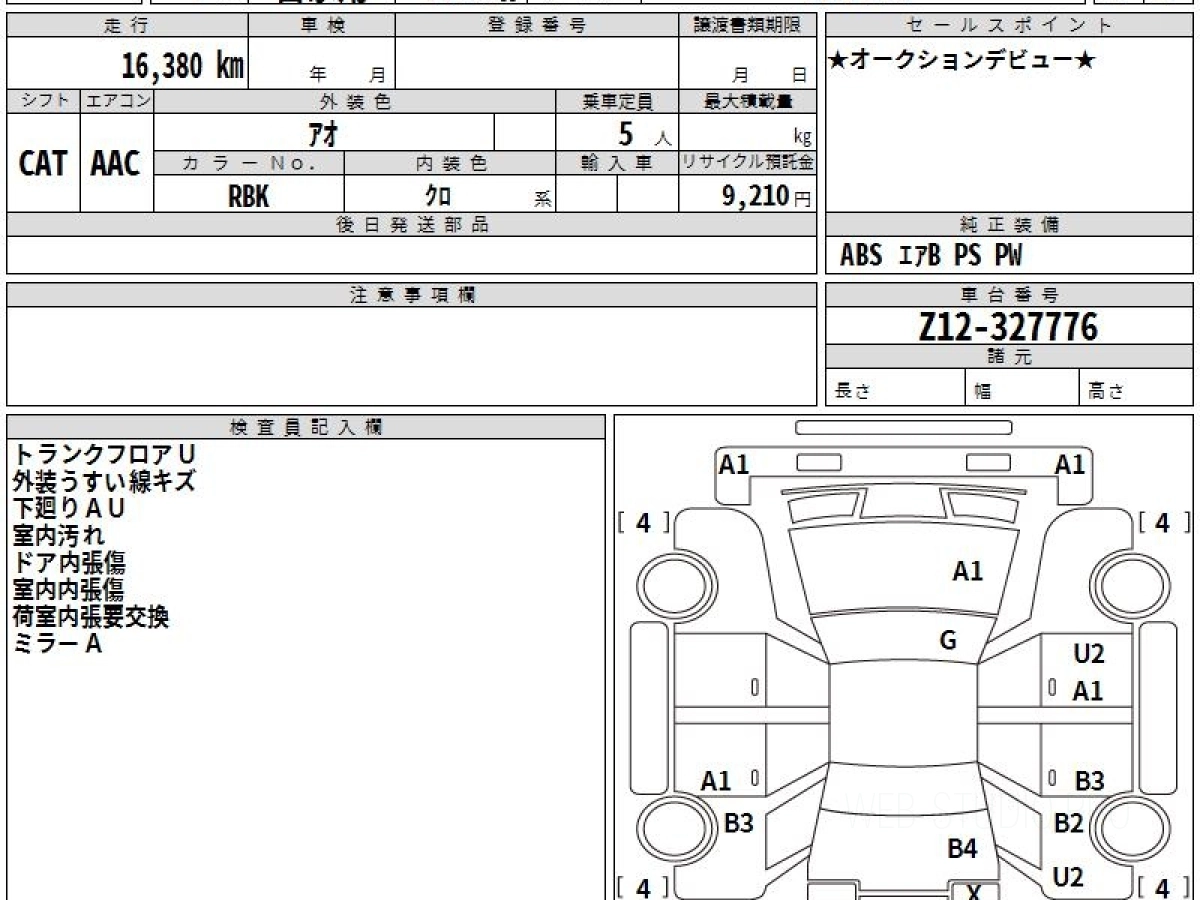Select the CAT shift value
The width and height of the screenshot is (1200, 900).
[x=43, y=163]
